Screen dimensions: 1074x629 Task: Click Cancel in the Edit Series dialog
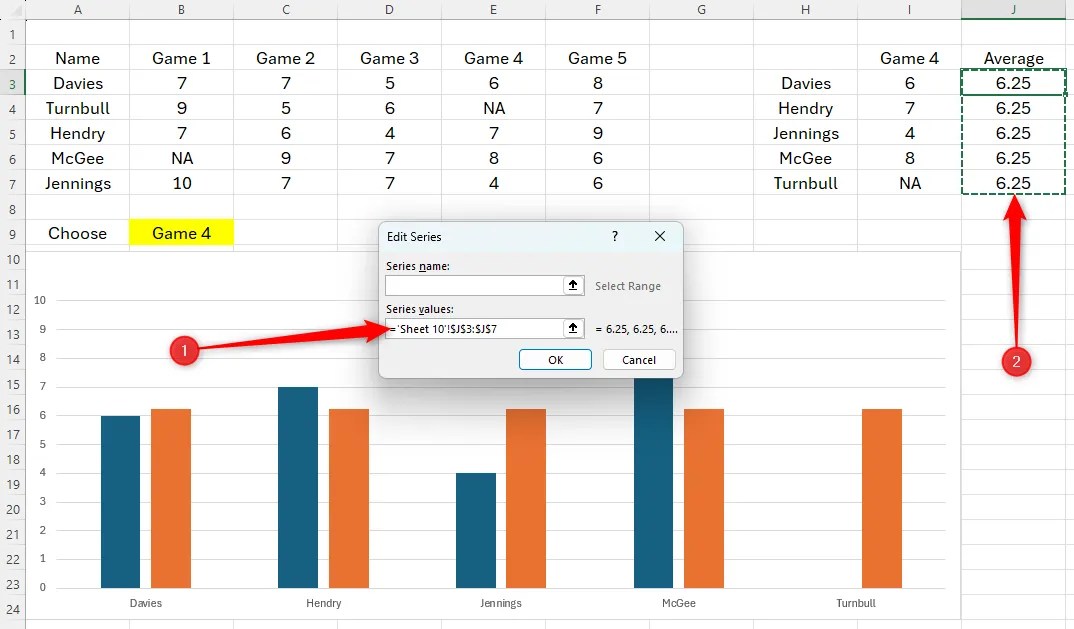(639, 359)
